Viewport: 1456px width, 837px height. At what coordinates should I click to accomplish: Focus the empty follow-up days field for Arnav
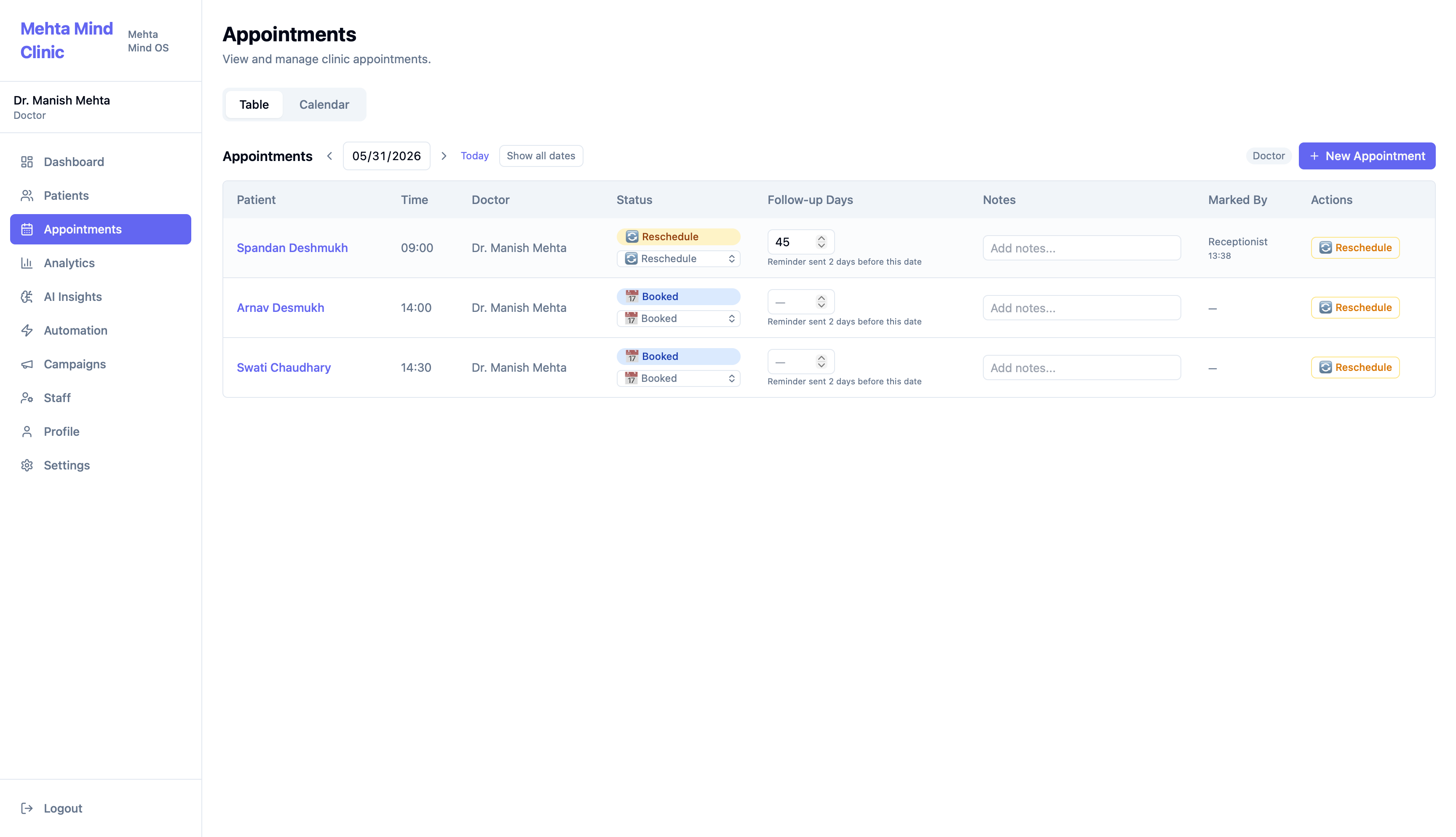point(800,302)
